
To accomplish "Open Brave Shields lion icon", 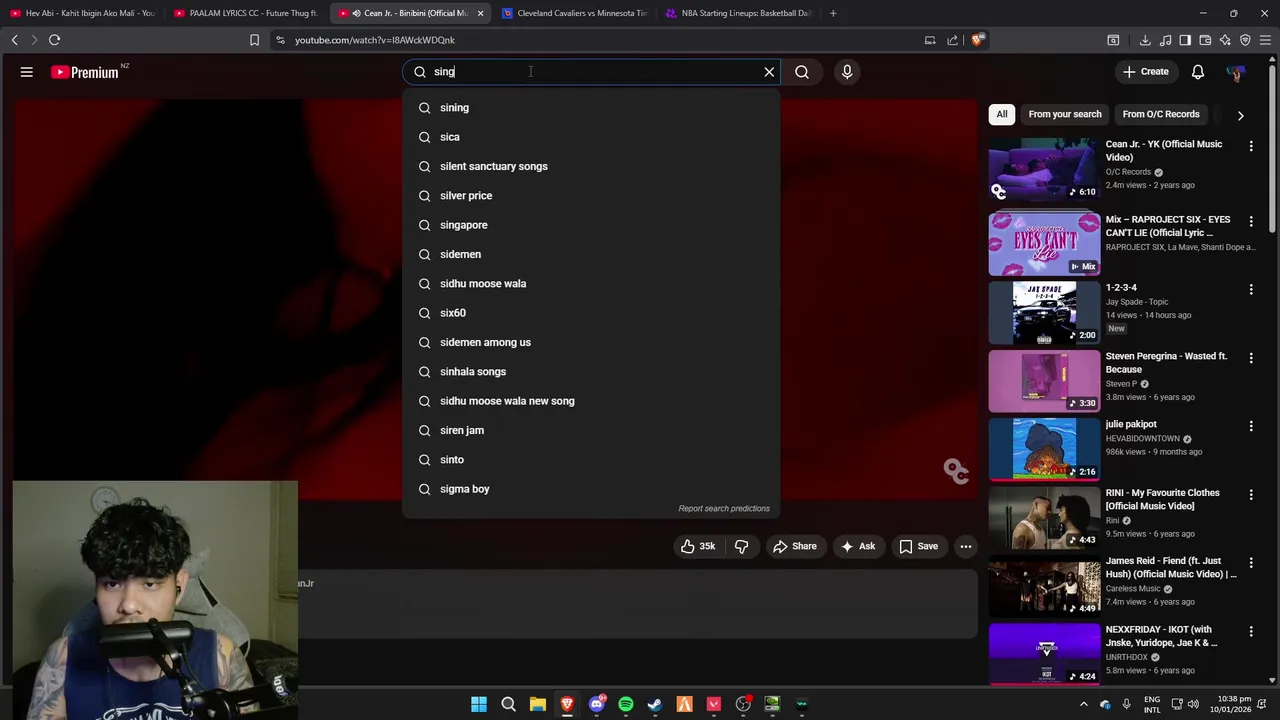I will pos(977,40).
